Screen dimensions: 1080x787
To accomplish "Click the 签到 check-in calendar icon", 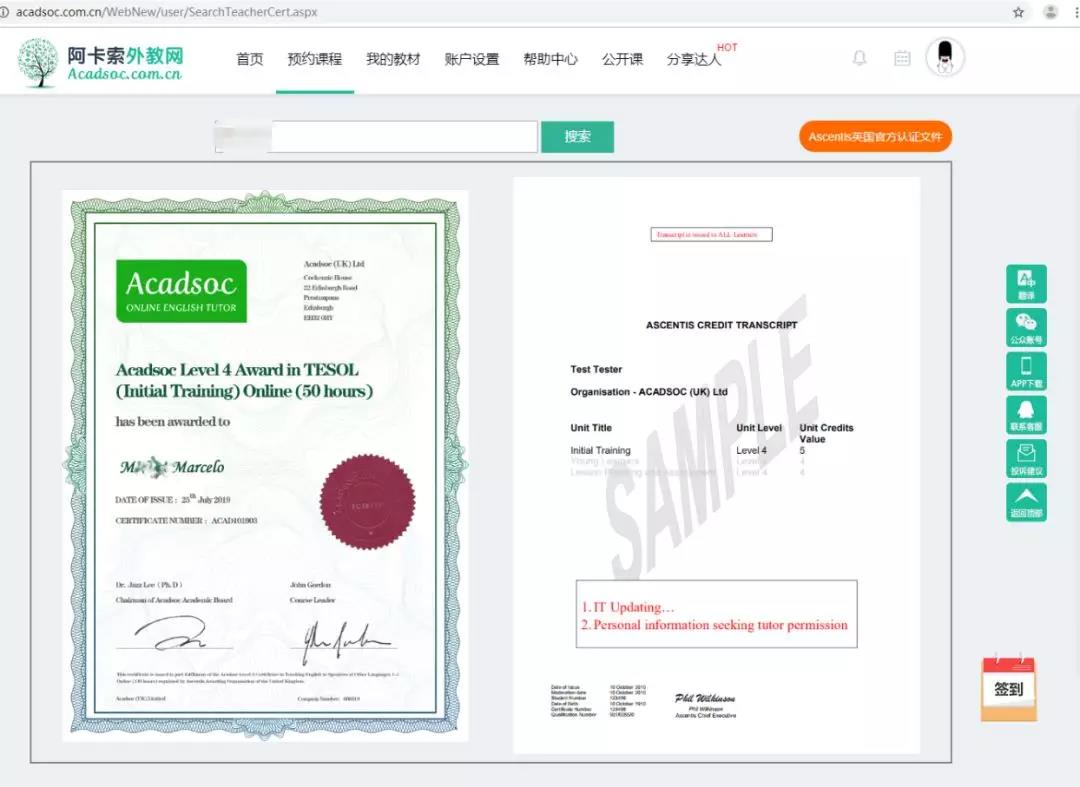I will pyautogui.click(x=1008, y=688).
